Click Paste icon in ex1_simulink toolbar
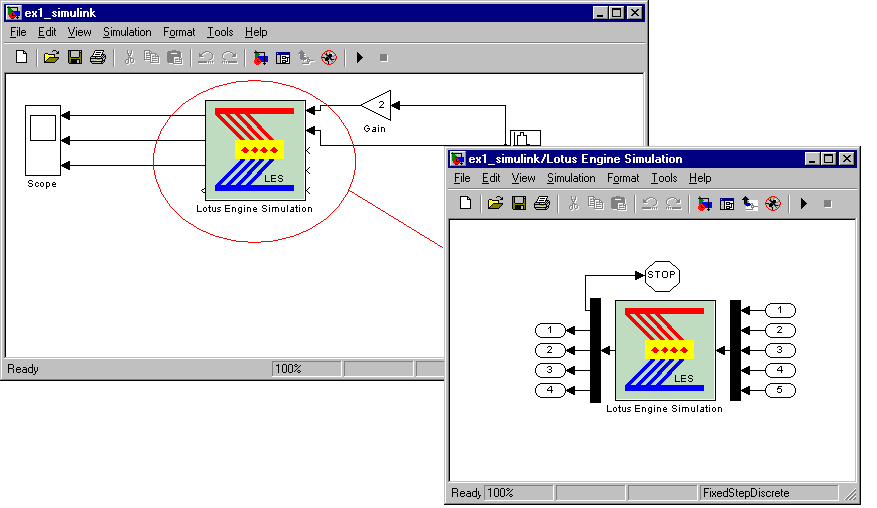Screen dimensions: 877x508 click(175, 57)
